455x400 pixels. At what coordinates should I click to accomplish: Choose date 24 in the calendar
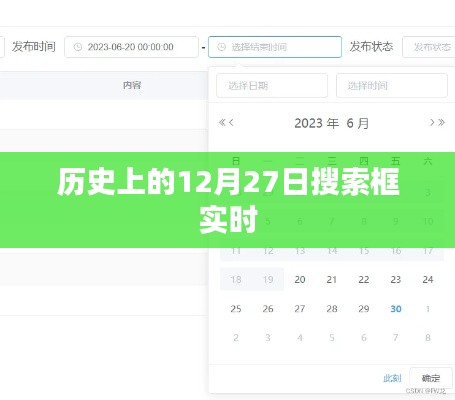[x=428, y=279]
